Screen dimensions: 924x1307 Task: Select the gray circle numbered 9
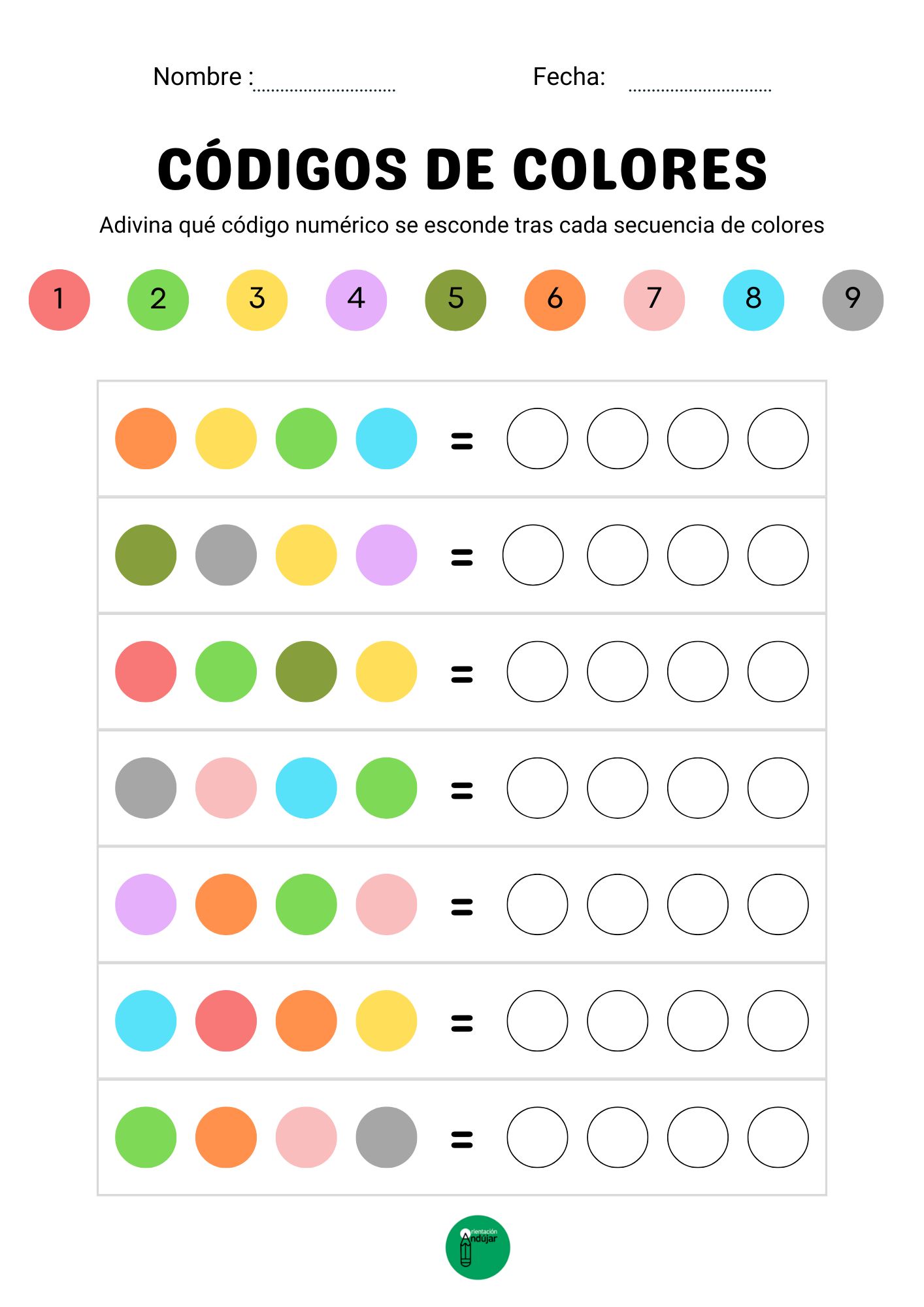[x=852, y=300]
